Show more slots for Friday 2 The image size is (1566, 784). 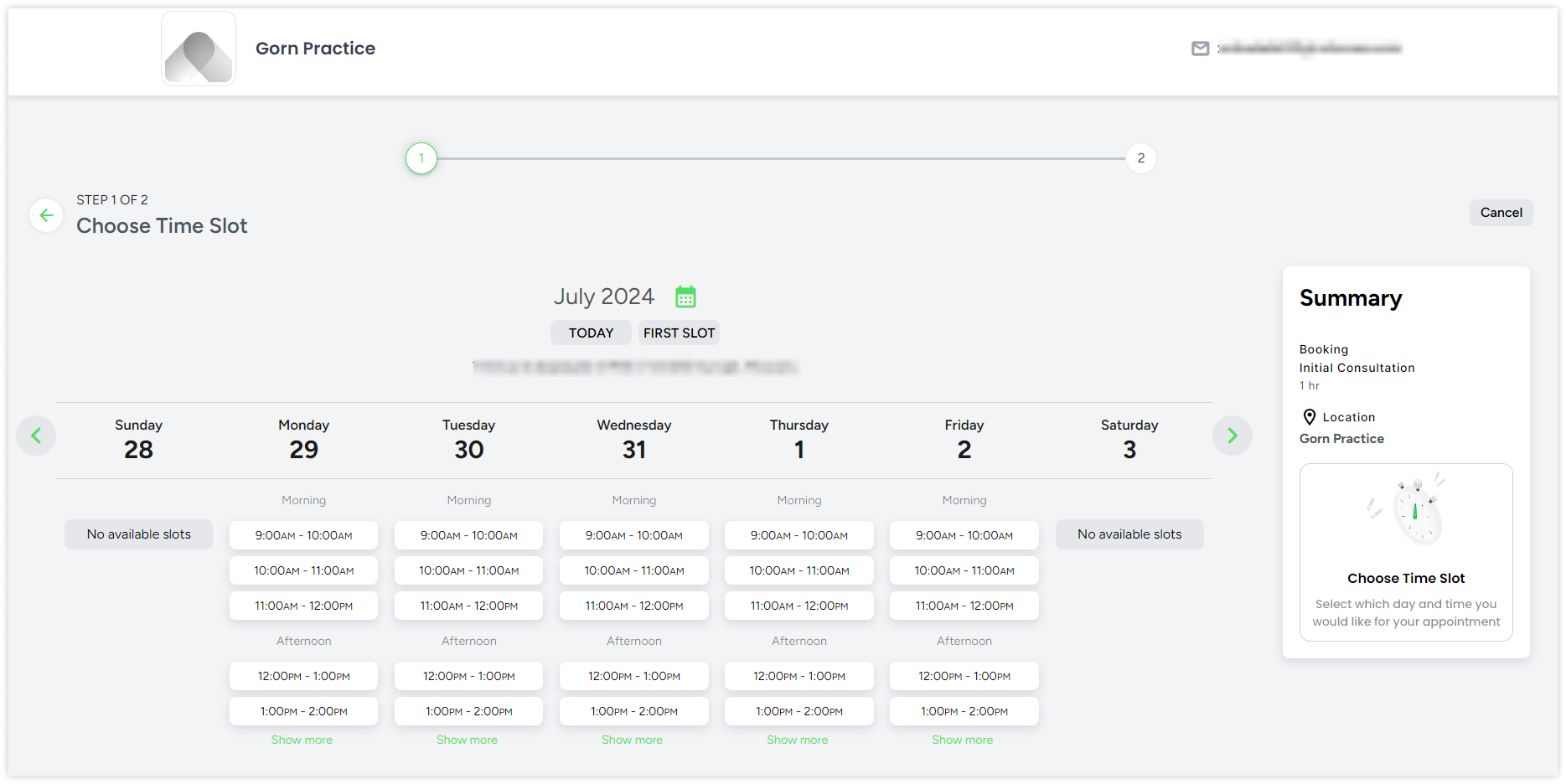click(x=962, y=740)
